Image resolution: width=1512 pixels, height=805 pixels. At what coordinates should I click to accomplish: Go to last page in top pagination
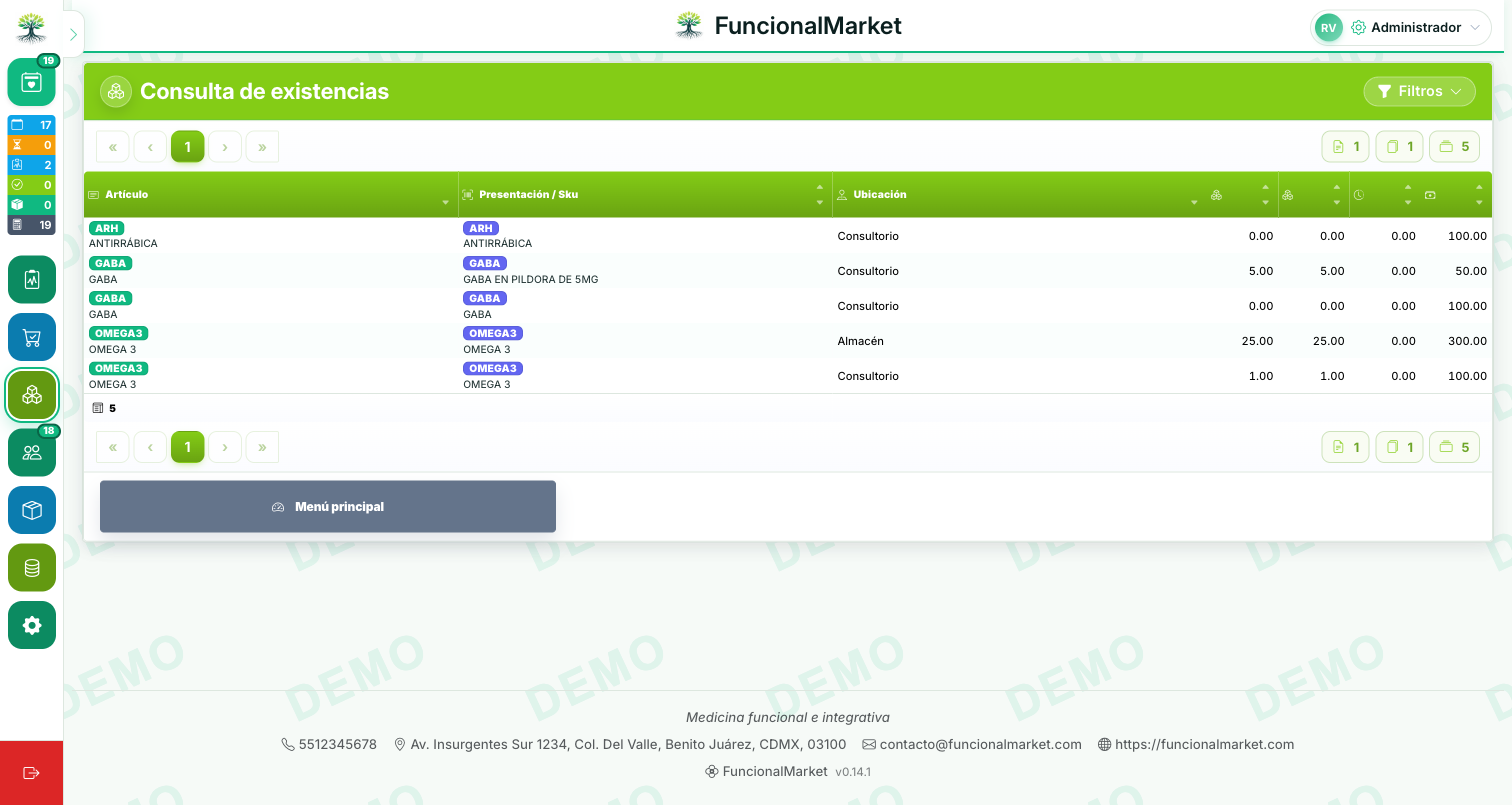pyautogui.click(x=262, y=147)
